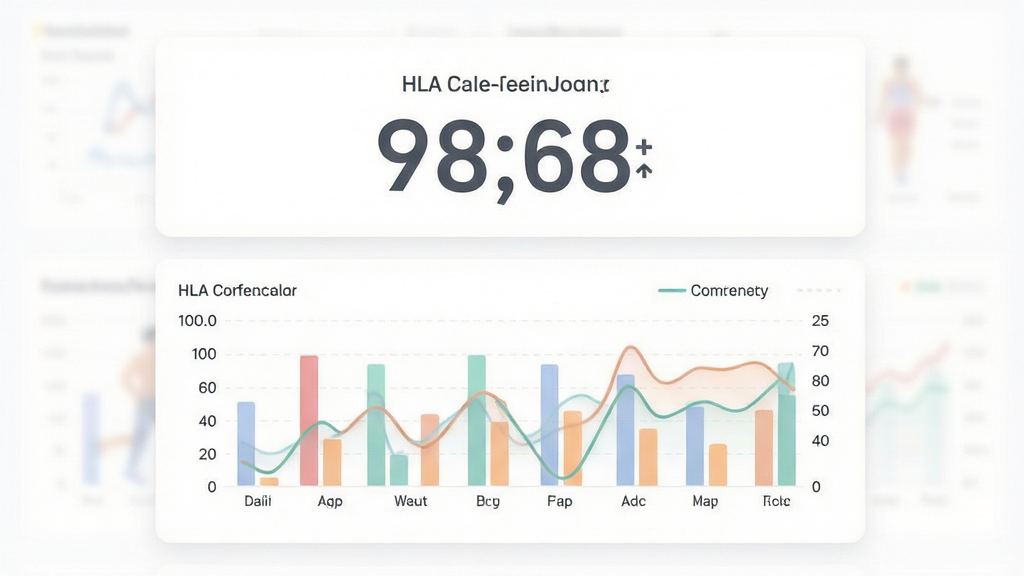
Task: Click the HLA Cale-feeinJoanr card title
Action: click(x=505, y=84)
